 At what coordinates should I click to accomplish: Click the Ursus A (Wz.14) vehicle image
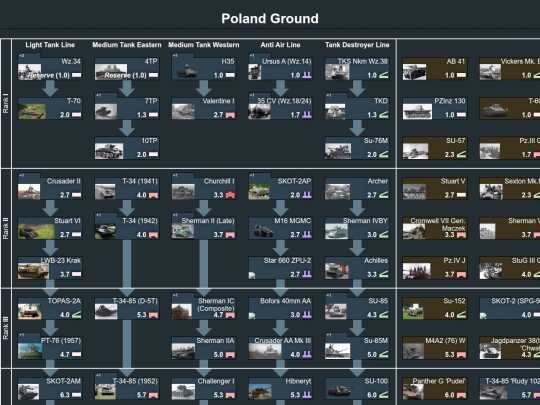(x=255, y=72)
